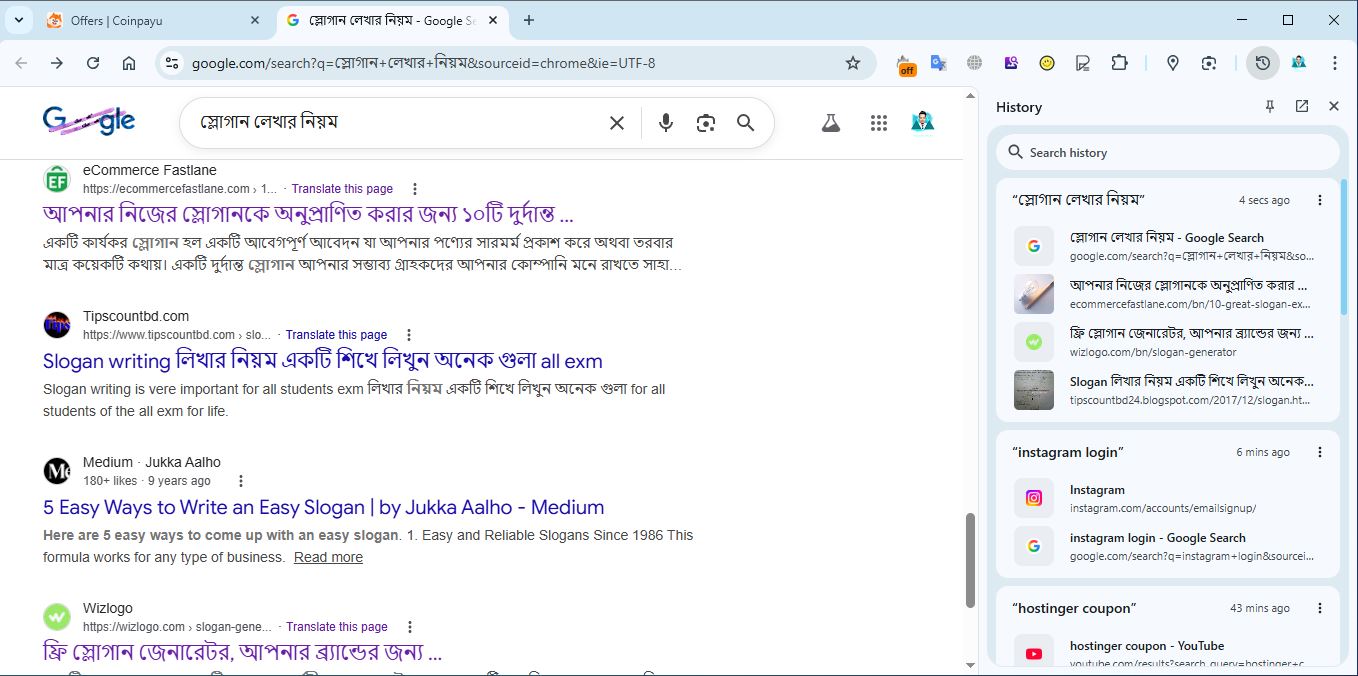The width and height of the screenshot is (1358, 676).
Task: Open Google apps grid
Action: [879, 123]
